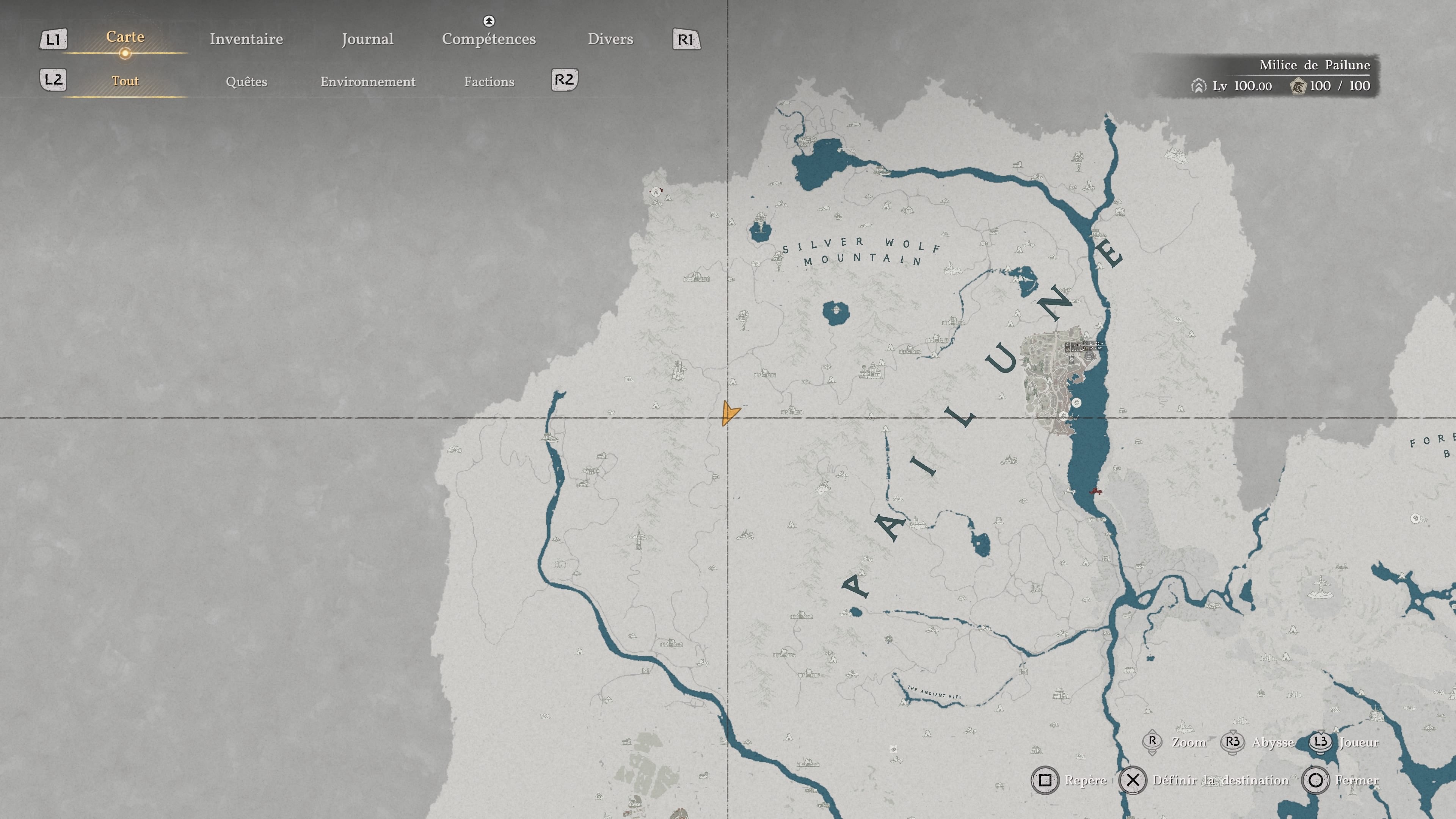Screen dimensions: 1456x819
Task: Click the small round lake below Silver Wolf Mountain
Action: [x=836, y=312]
